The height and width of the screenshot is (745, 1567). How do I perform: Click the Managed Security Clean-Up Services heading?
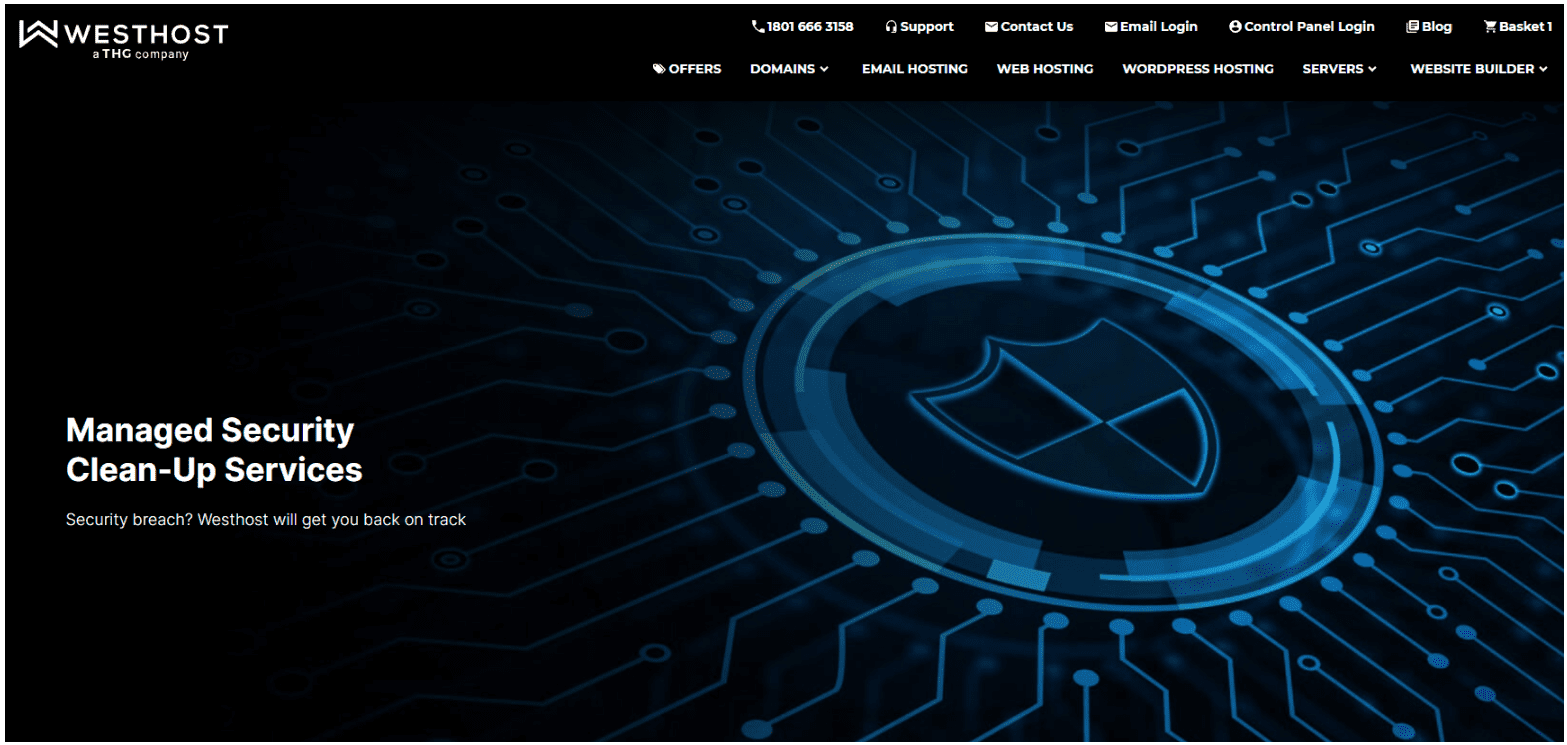pos(214,449)
